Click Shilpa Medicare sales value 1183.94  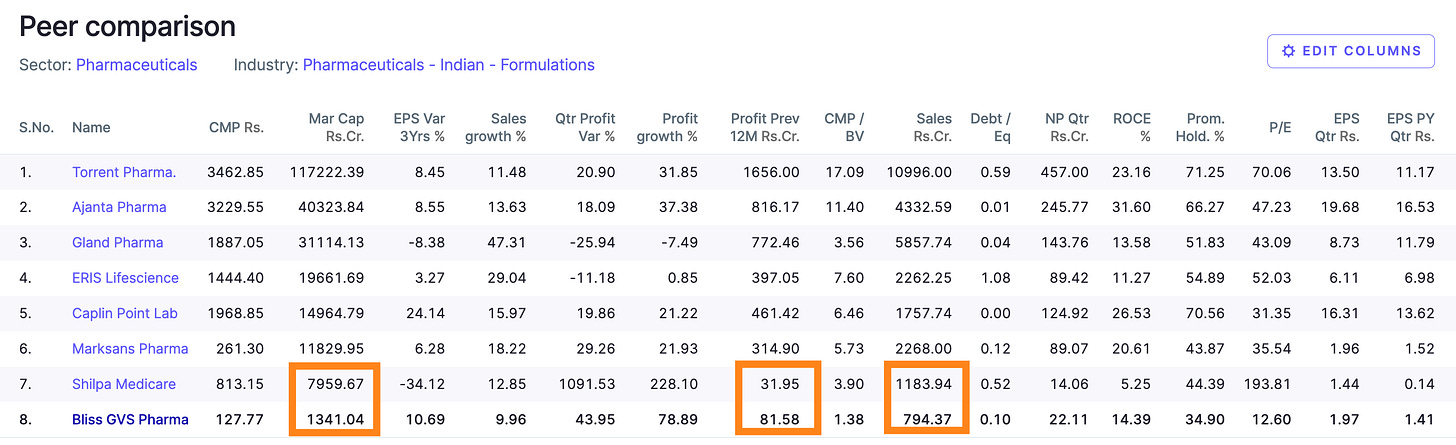point(924,384)
